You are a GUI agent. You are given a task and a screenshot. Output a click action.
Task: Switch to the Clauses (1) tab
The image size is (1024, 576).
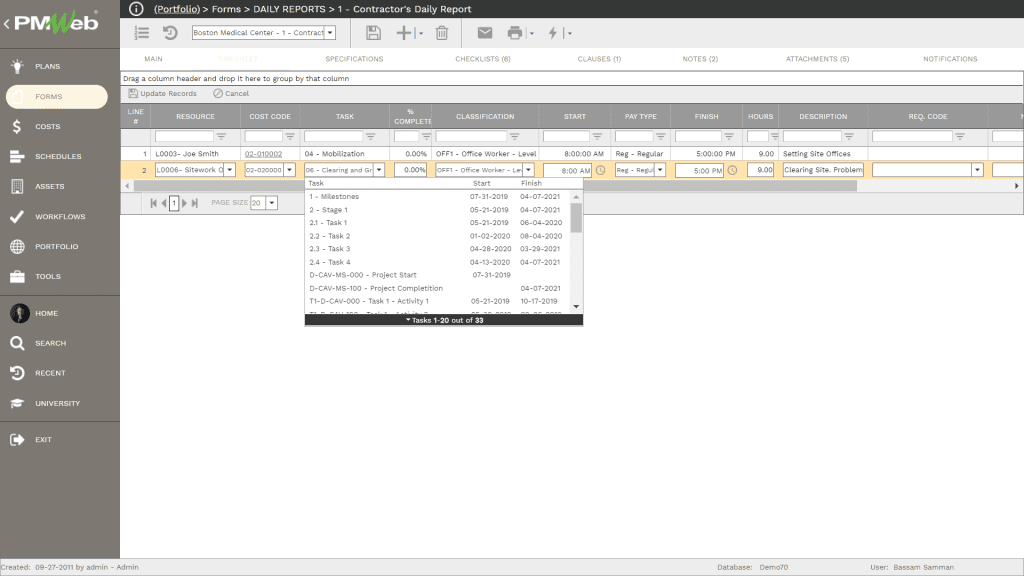599,59
